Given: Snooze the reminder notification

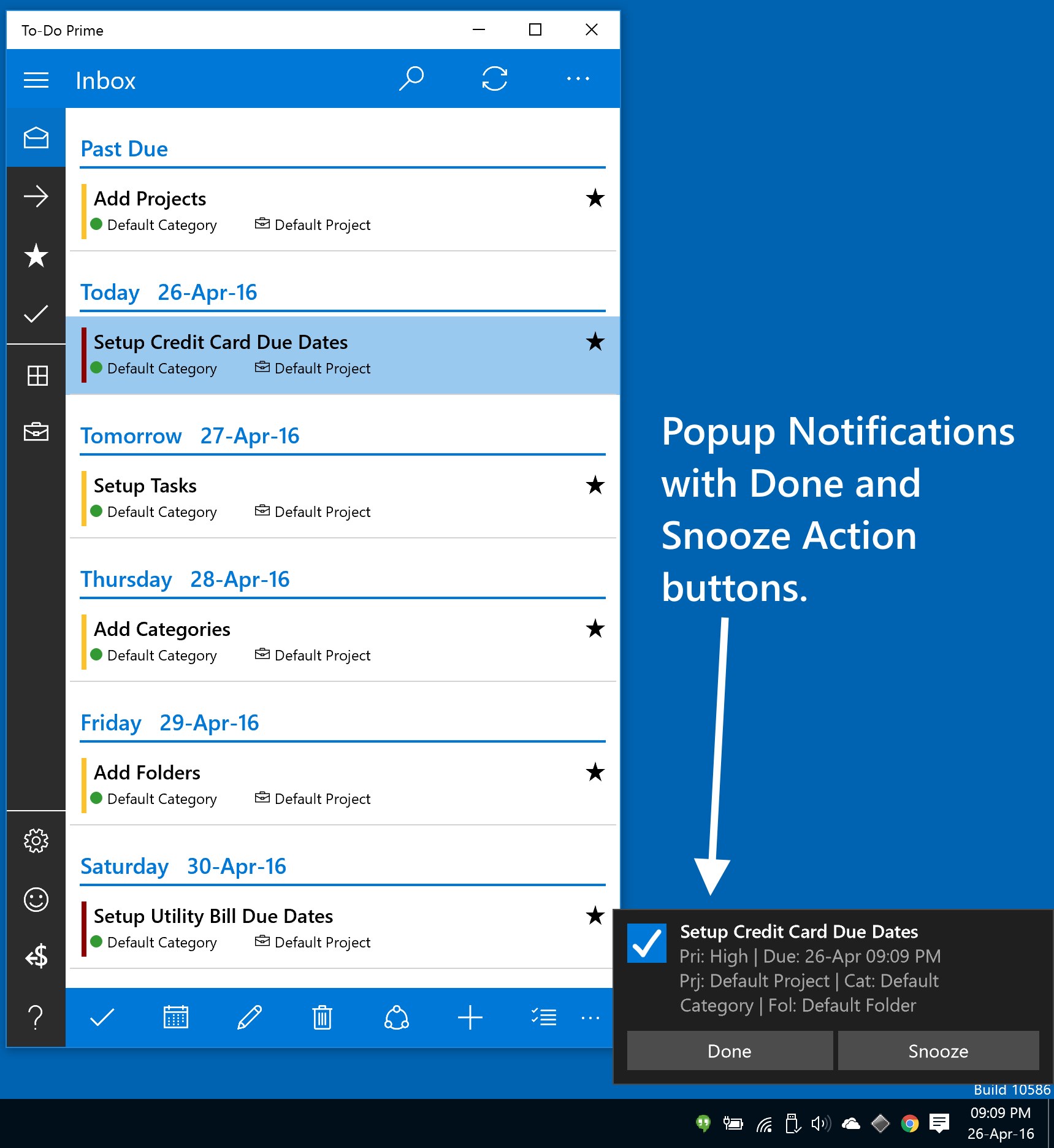Looking at the screenshot, I should coord(938,1051).
